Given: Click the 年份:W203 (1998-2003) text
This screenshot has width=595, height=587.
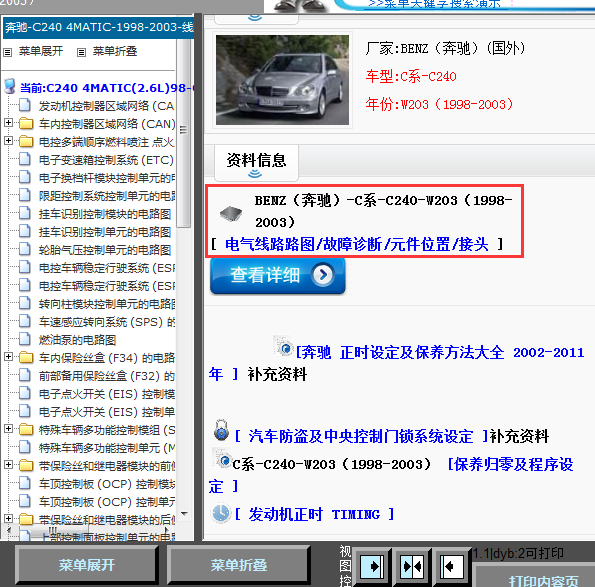Looking at the screenshot, I should [x=439, y=104].
